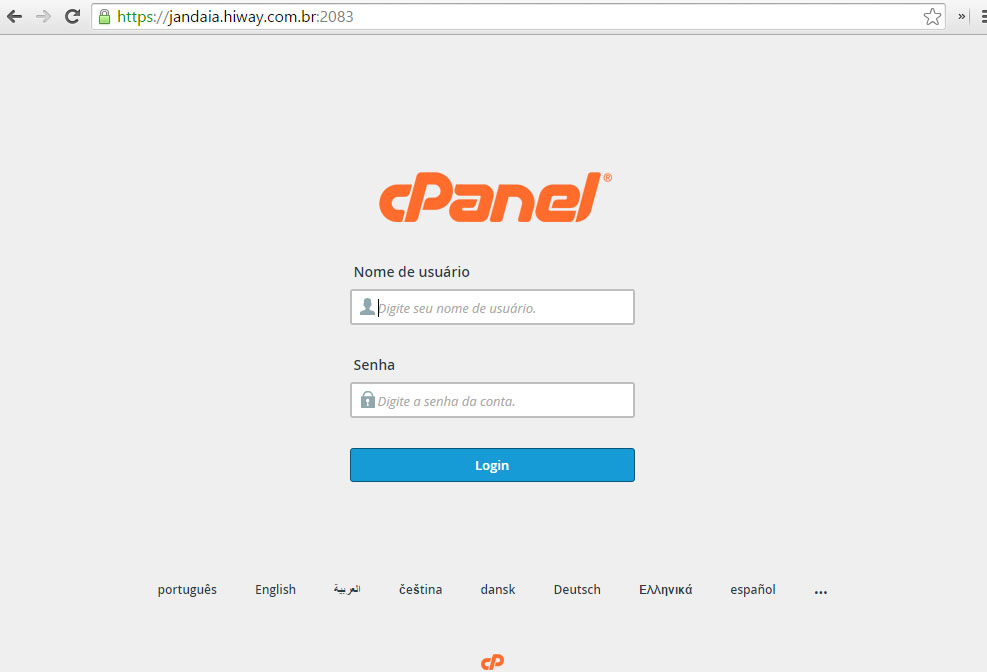The height and width of the screenshot is (672, 987).
Task: Click the blue Login button
Action: click(x=492, y=465)
